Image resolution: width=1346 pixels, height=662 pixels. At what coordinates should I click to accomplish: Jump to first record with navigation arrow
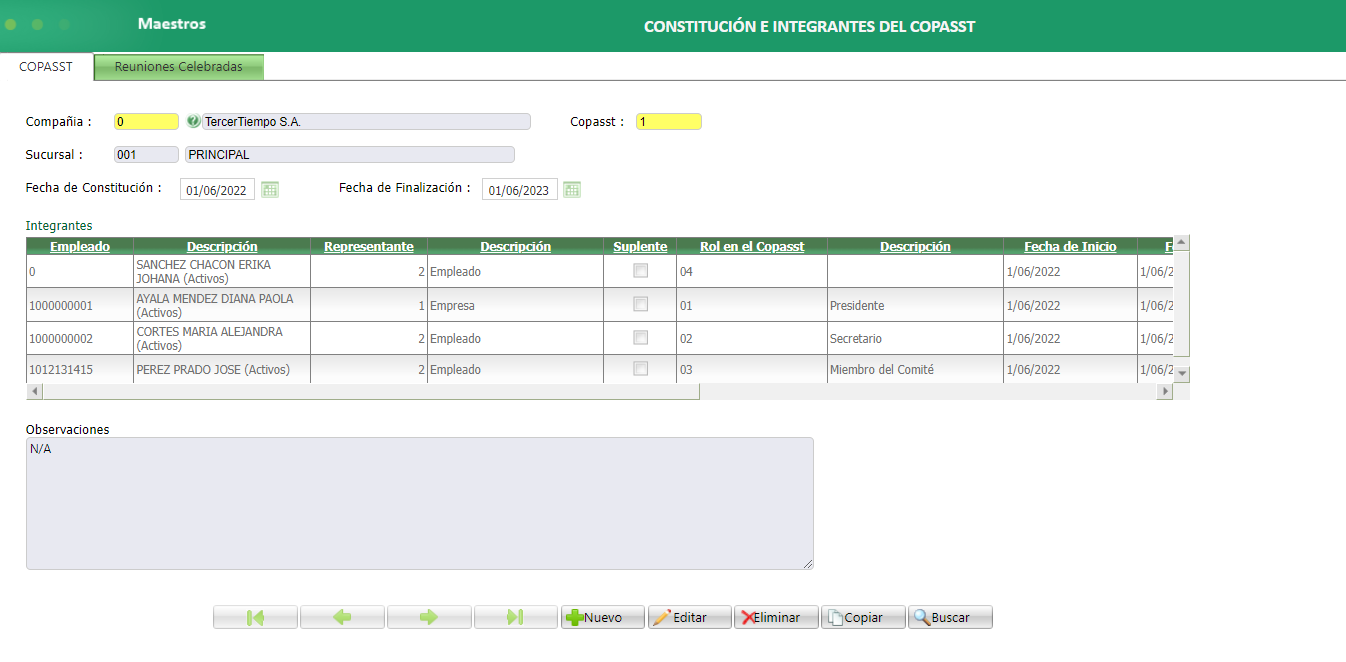255,616
